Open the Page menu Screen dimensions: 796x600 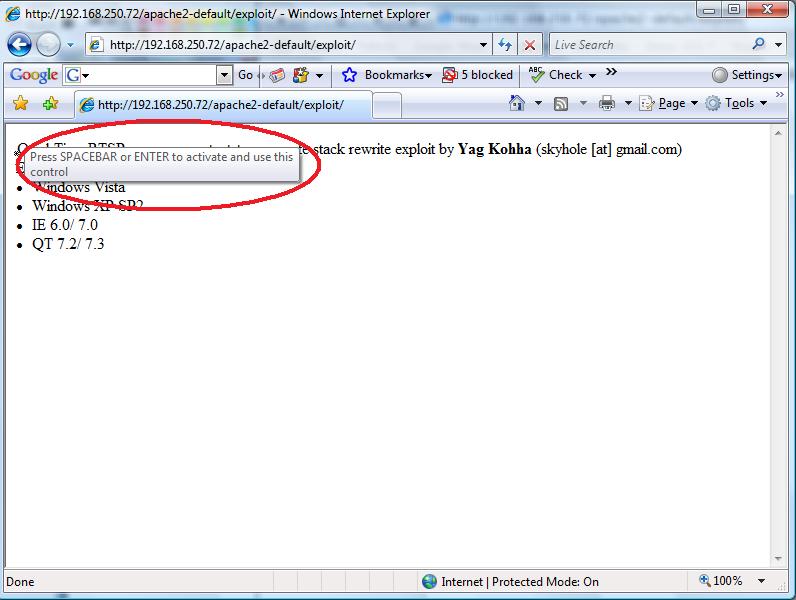669,104
